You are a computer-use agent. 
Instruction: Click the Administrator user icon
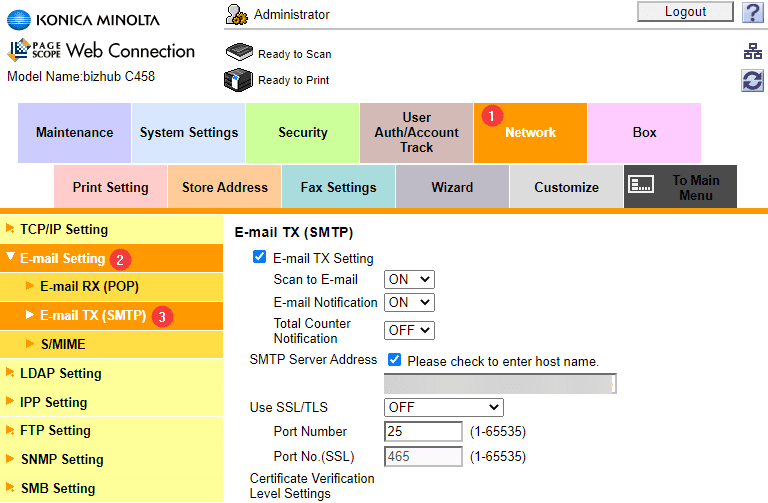(237, 14)
